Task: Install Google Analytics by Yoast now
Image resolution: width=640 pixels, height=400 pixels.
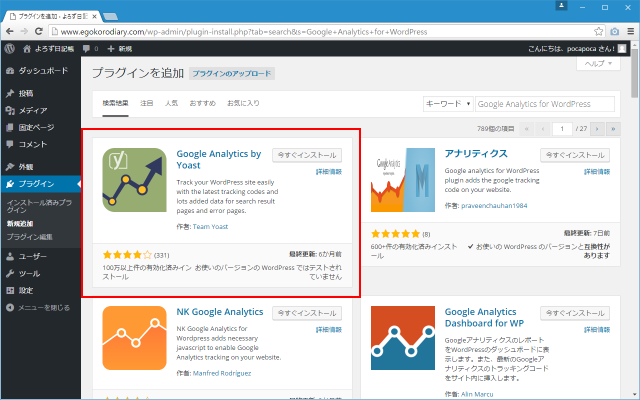Action: click(x=307, y=155)
